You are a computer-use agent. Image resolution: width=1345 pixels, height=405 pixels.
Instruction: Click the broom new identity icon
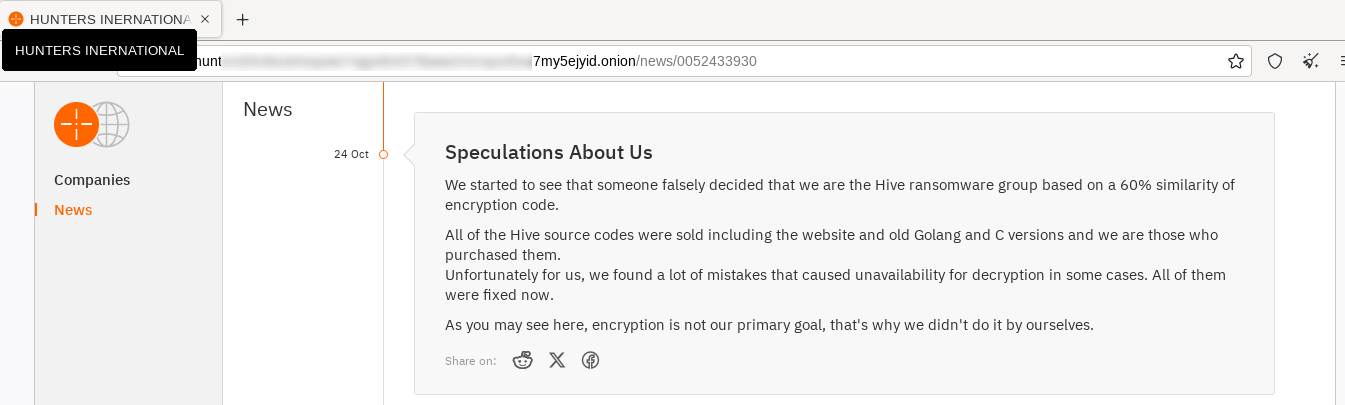click(x=1311, y=61)
